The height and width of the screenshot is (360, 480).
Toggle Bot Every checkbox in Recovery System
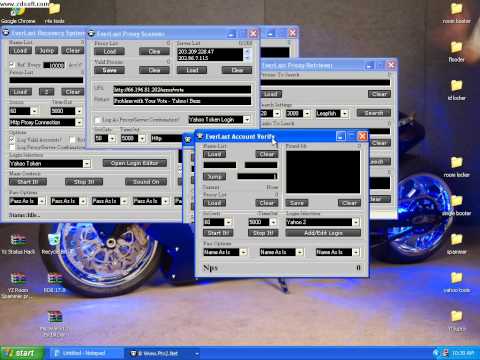[12, 64]
